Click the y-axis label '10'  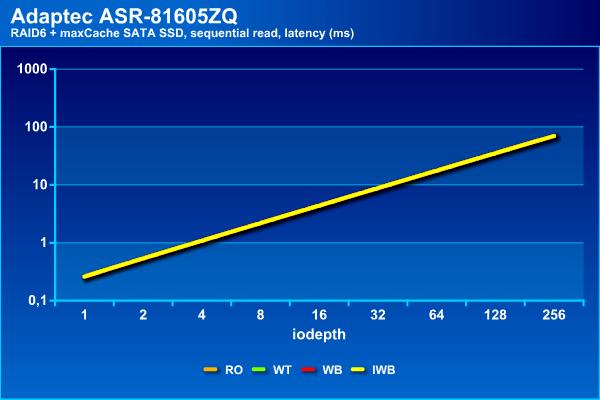pos(40,185)
